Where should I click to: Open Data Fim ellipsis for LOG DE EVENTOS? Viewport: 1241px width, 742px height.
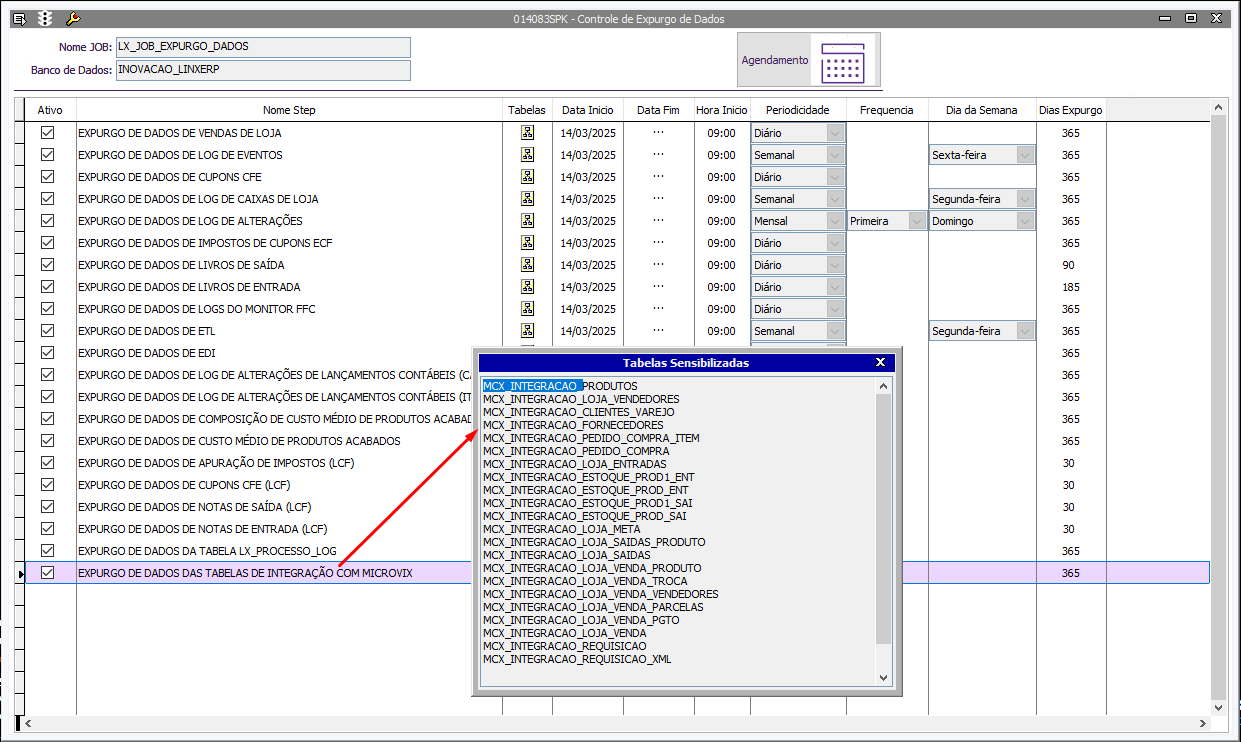coord(658,154)
